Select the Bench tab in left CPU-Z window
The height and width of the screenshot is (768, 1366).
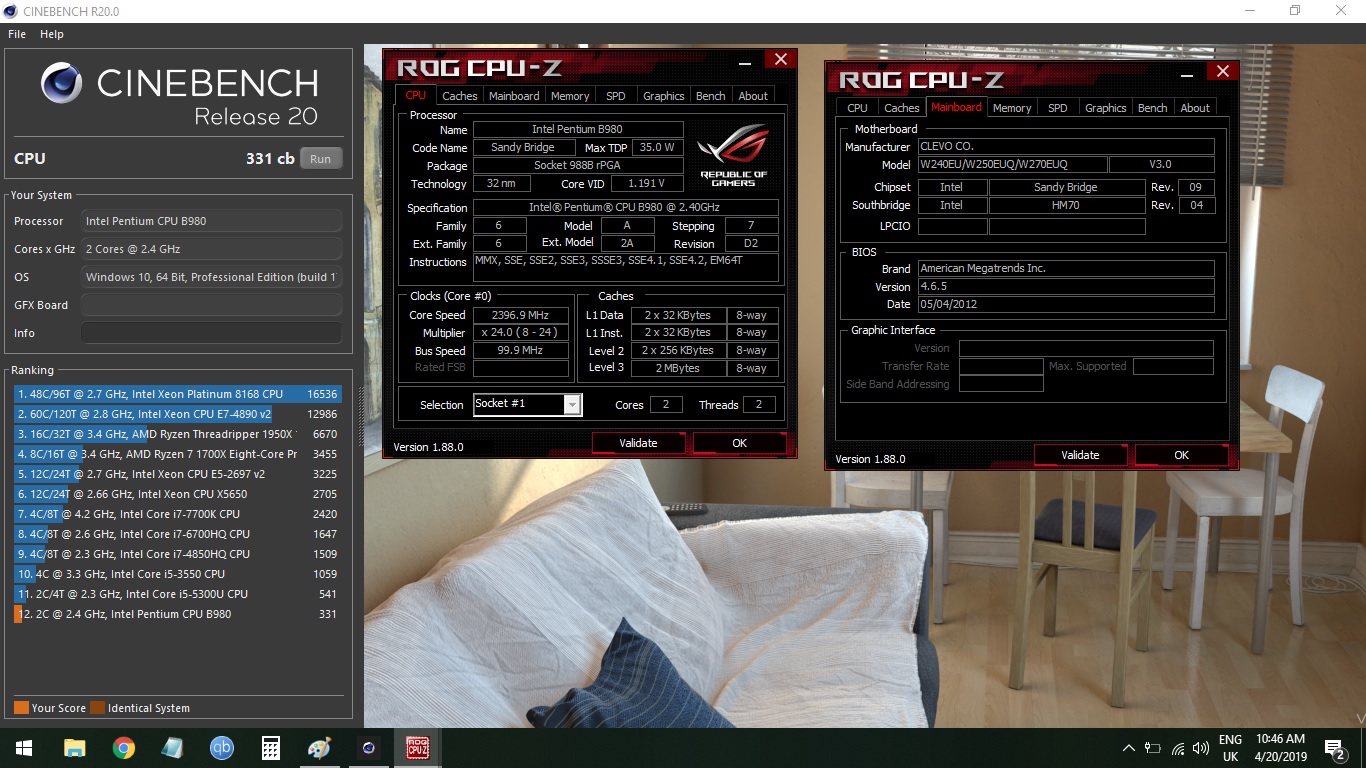[710, 96]
